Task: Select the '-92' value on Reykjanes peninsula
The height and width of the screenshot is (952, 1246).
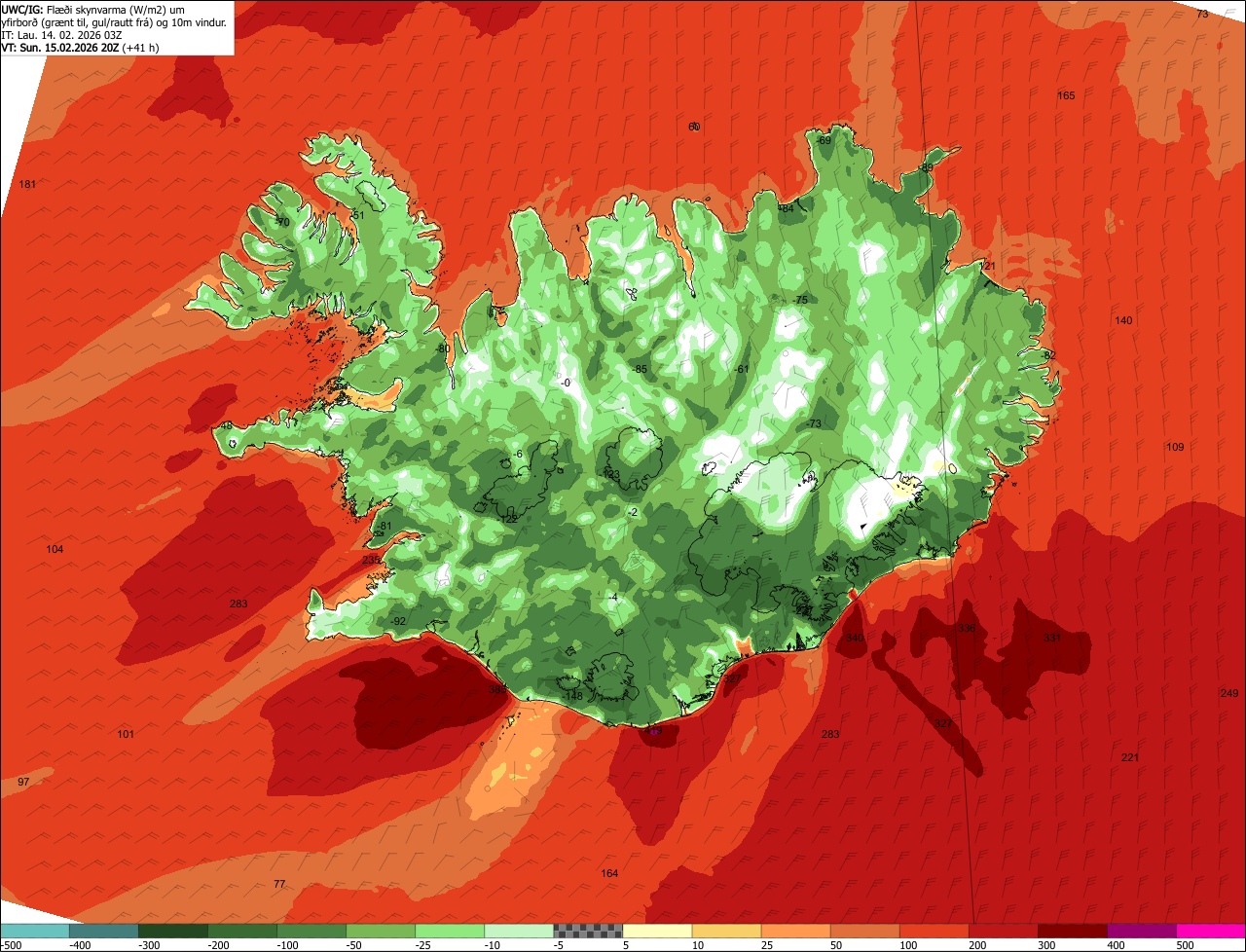Action: (x=397, y=621)
